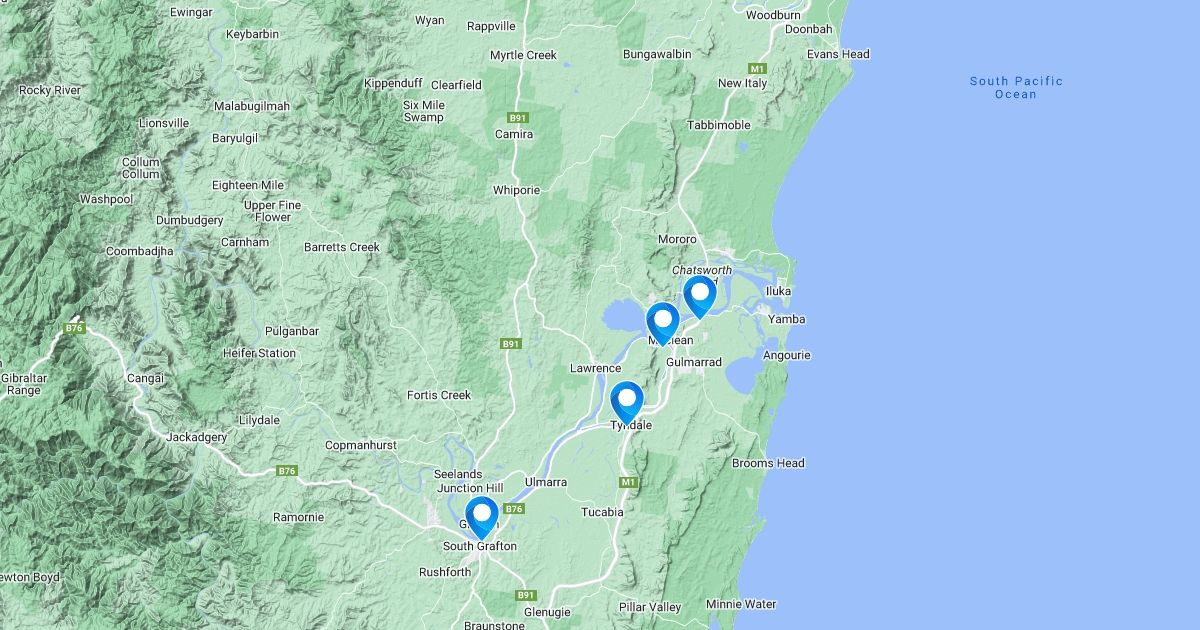
Task: Select the Fortis Creek label
Action: [439, 395]
